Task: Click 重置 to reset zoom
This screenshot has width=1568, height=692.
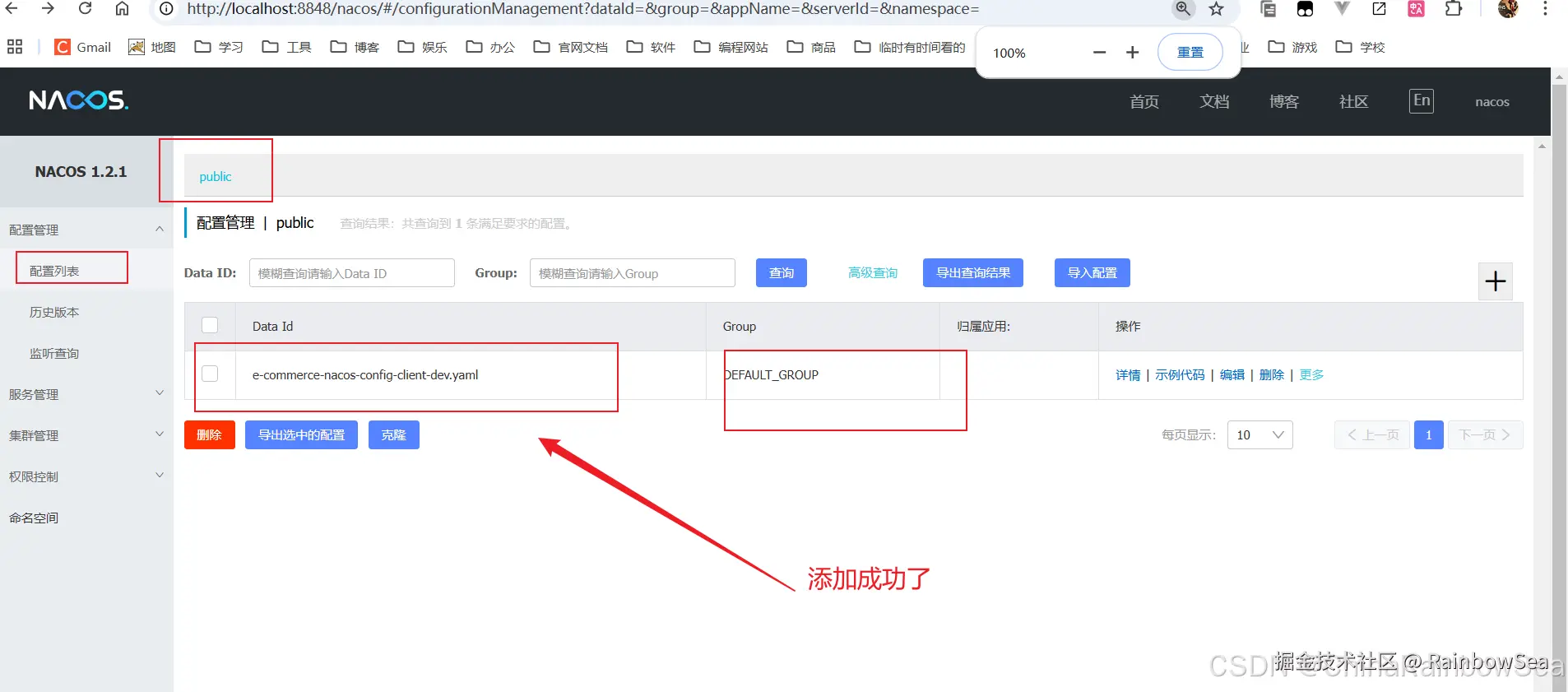Action: click(x=1190, y=53)
